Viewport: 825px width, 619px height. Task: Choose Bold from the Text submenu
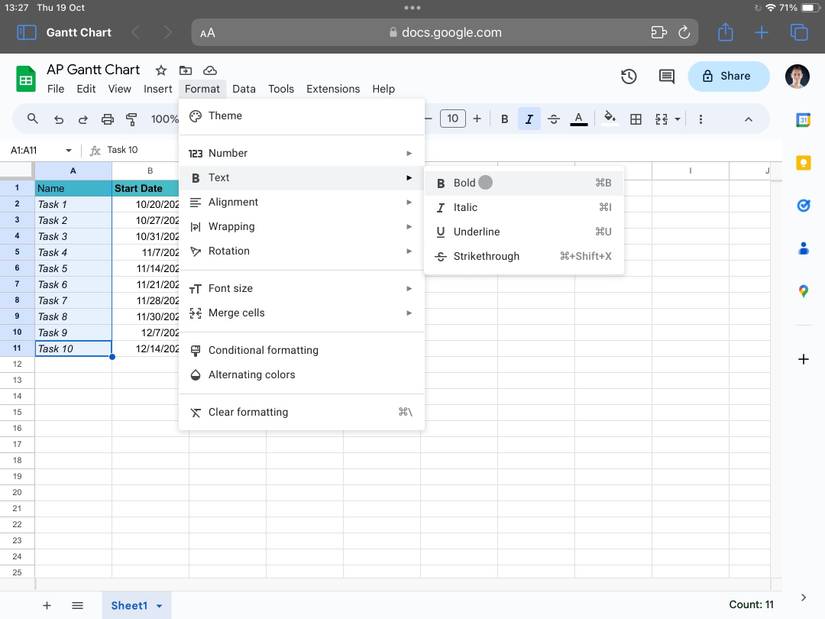coord(464,183)
